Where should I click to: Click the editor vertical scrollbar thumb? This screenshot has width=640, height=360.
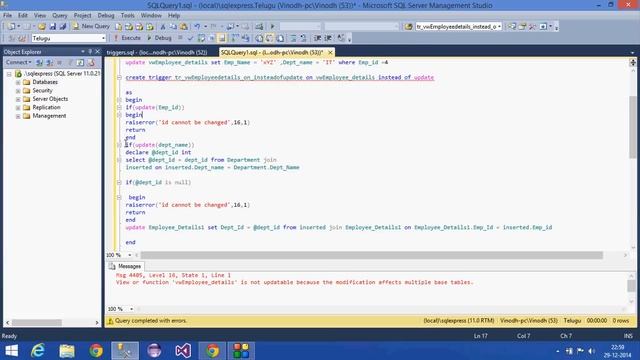click(x=633, y=127)
